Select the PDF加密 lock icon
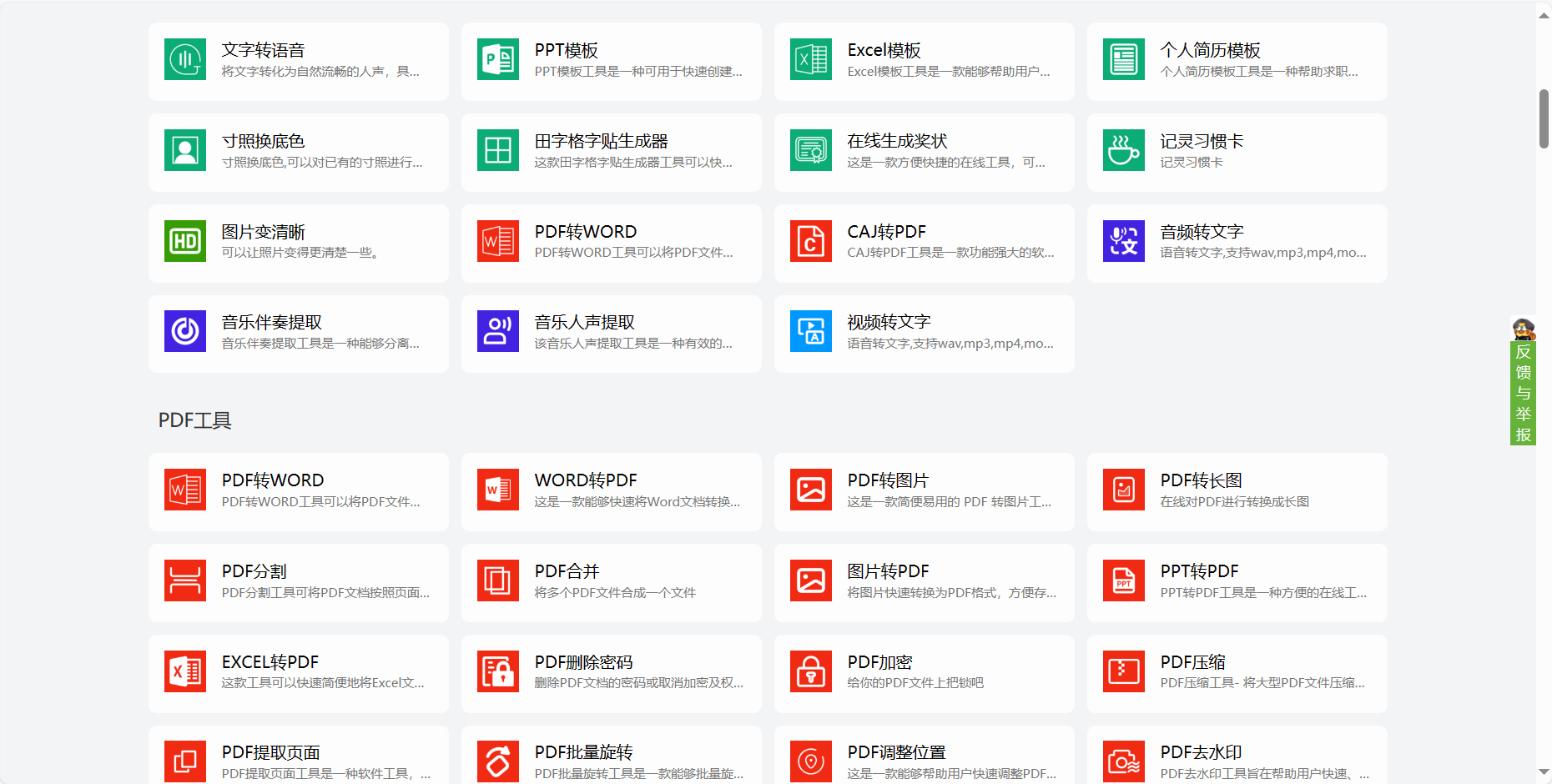The height and width of the screenshot is (784, 1552). [810, 672]
